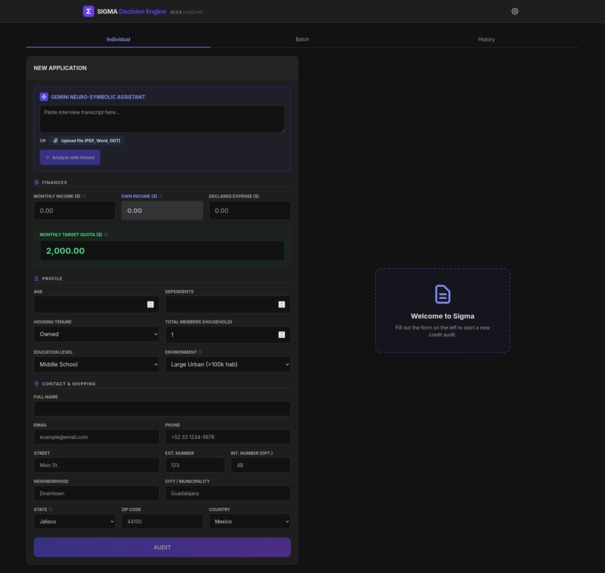Click the Ext. Number input field
605x573 pixels.
pos(195,465)
